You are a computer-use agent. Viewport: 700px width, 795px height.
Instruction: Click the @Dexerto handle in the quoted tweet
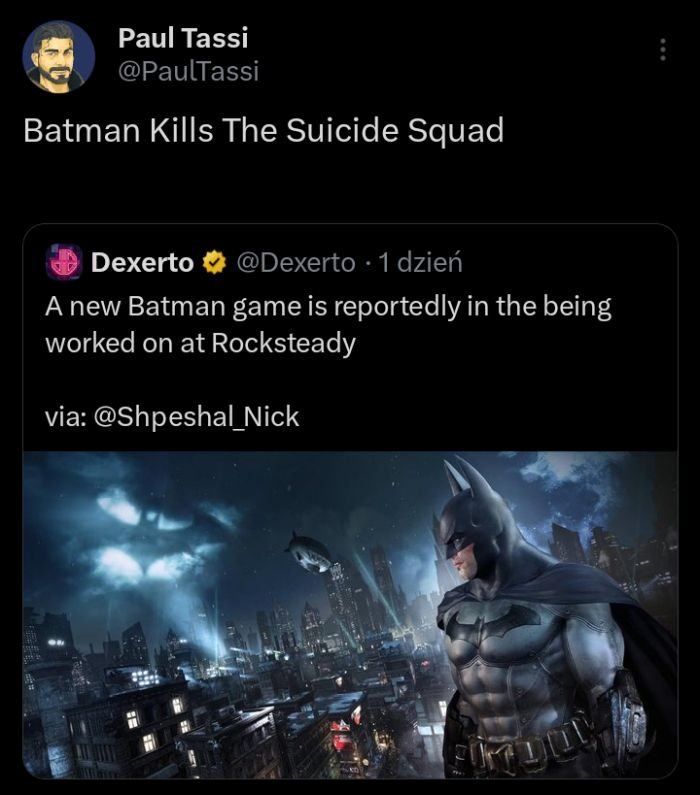point(295,263)
